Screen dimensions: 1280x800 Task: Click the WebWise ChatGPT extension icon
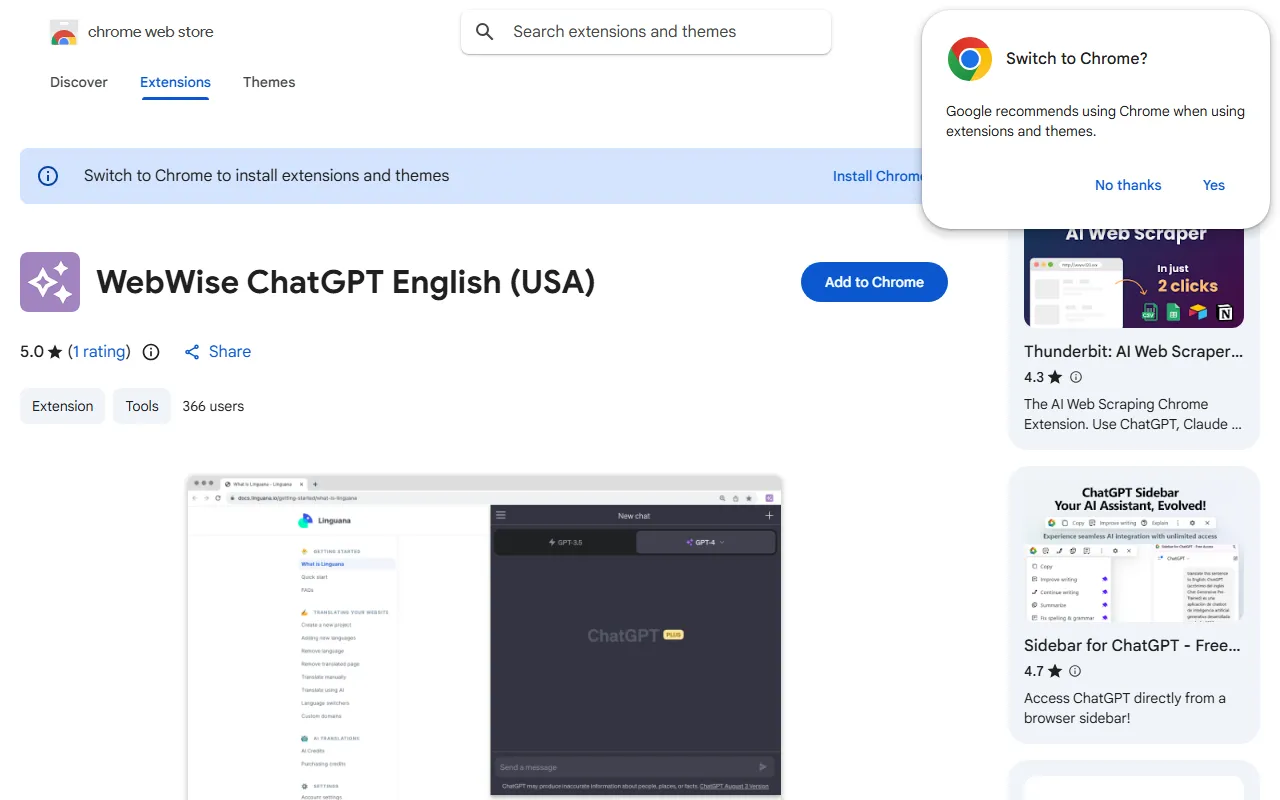click(x=50, y=282)
